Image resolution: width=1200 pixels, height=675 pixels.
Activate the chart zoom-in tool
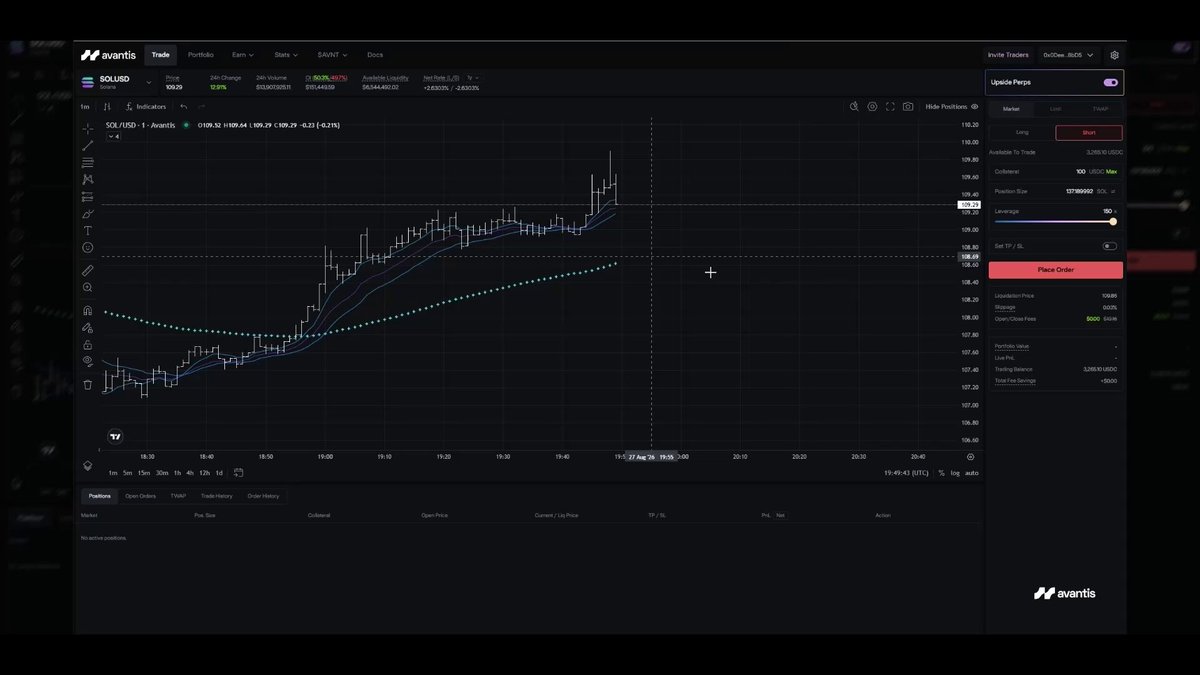click(88, 288)
